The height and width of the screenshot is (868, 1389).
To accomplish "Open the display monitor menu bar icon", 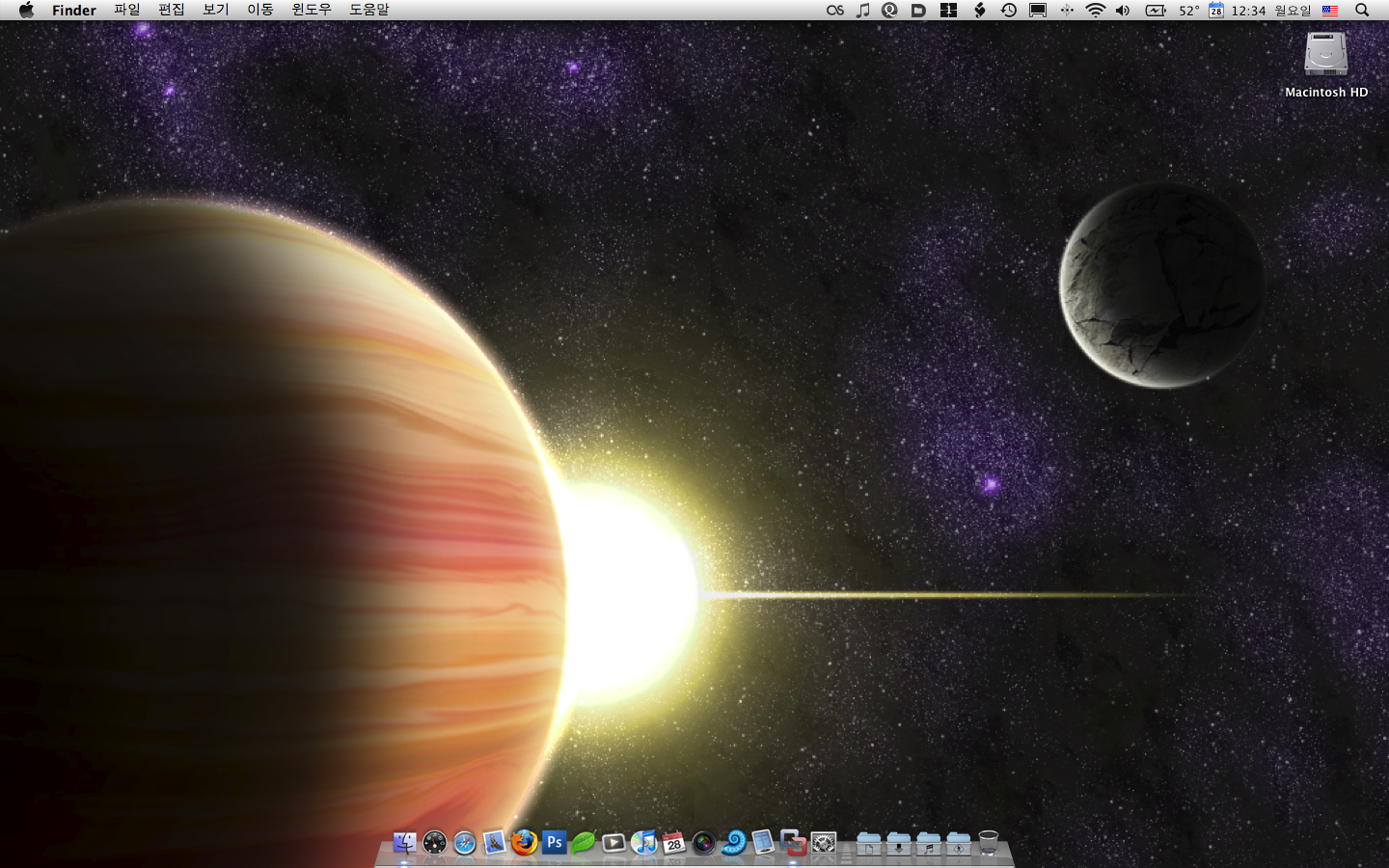I will [x=1038, y=11].
